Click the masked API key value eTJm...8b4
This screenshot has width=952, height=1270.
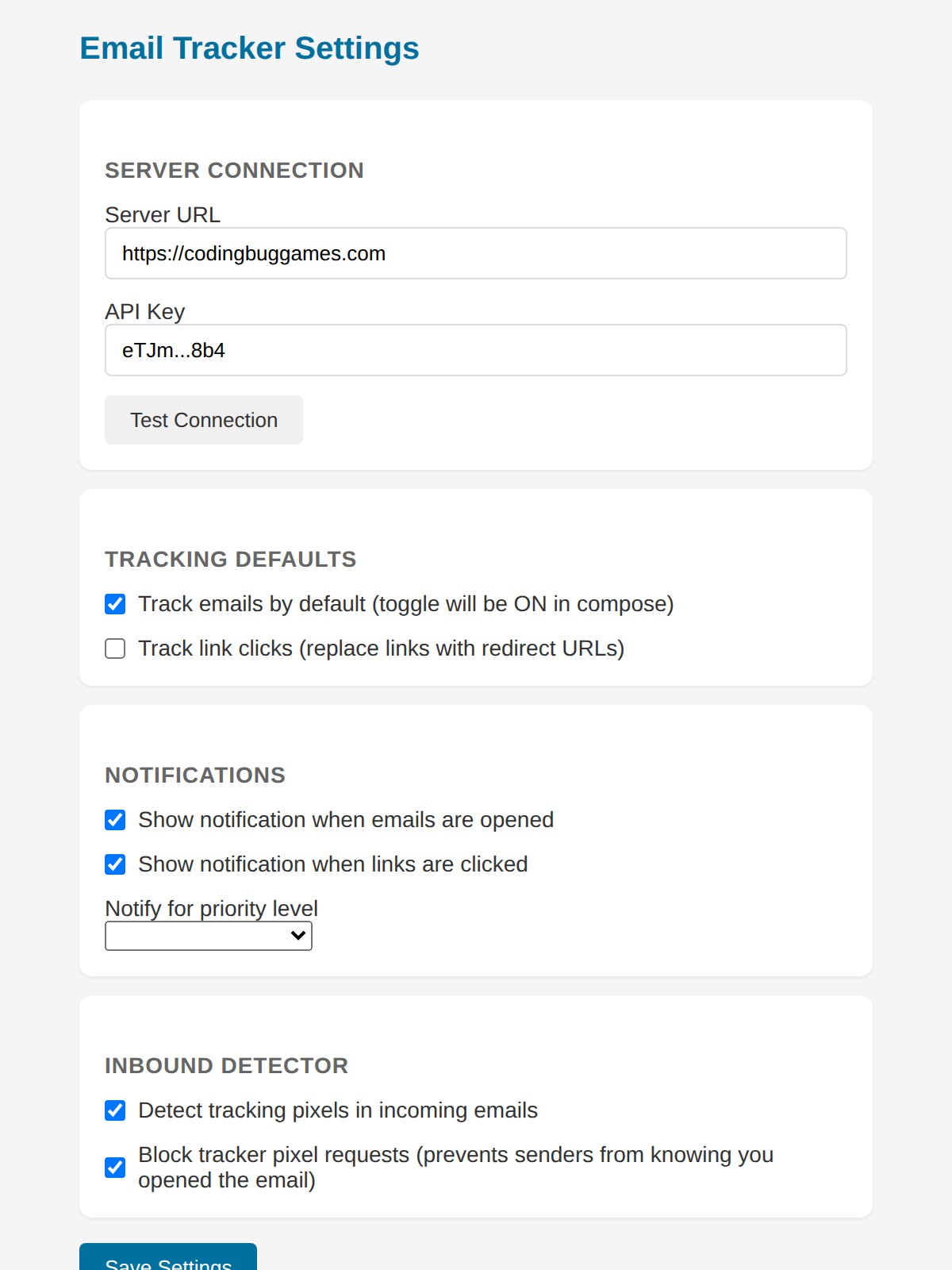tap(174, 349)
